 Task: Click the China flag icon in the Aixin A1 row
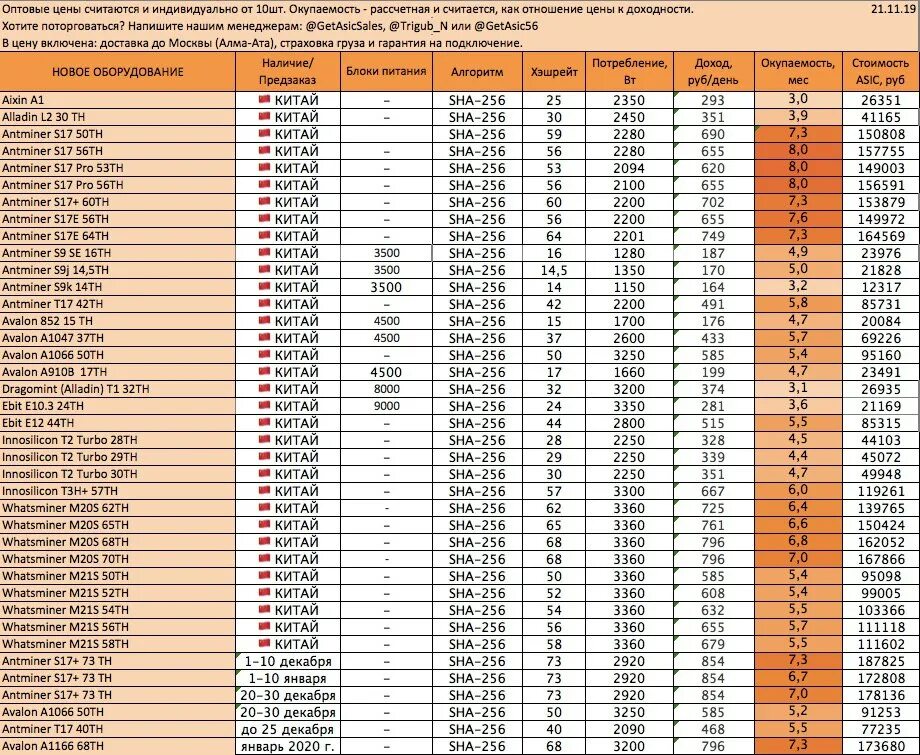pos(265,98)
